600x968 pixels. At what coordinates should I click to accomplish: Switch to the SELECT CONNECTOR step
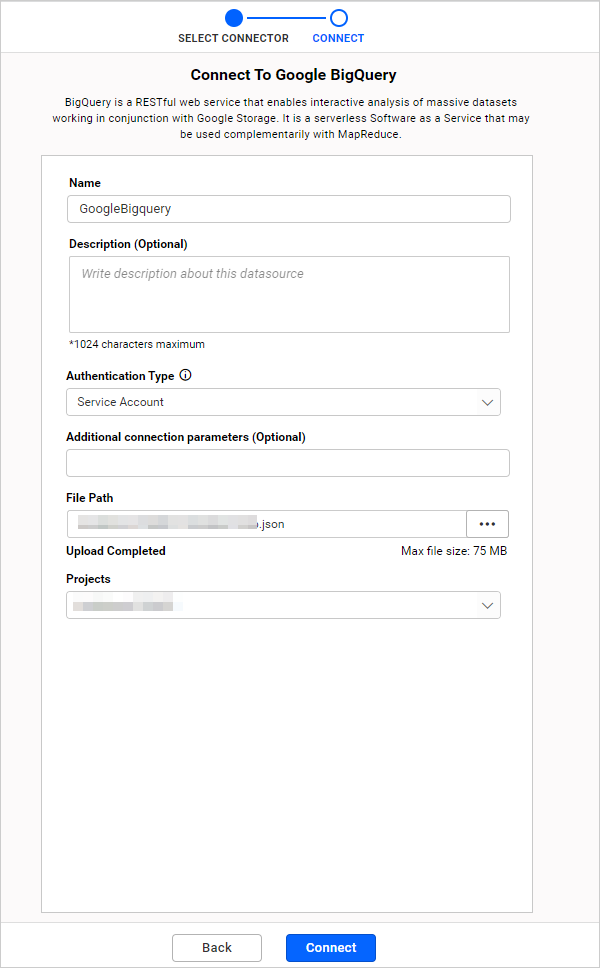233,38
